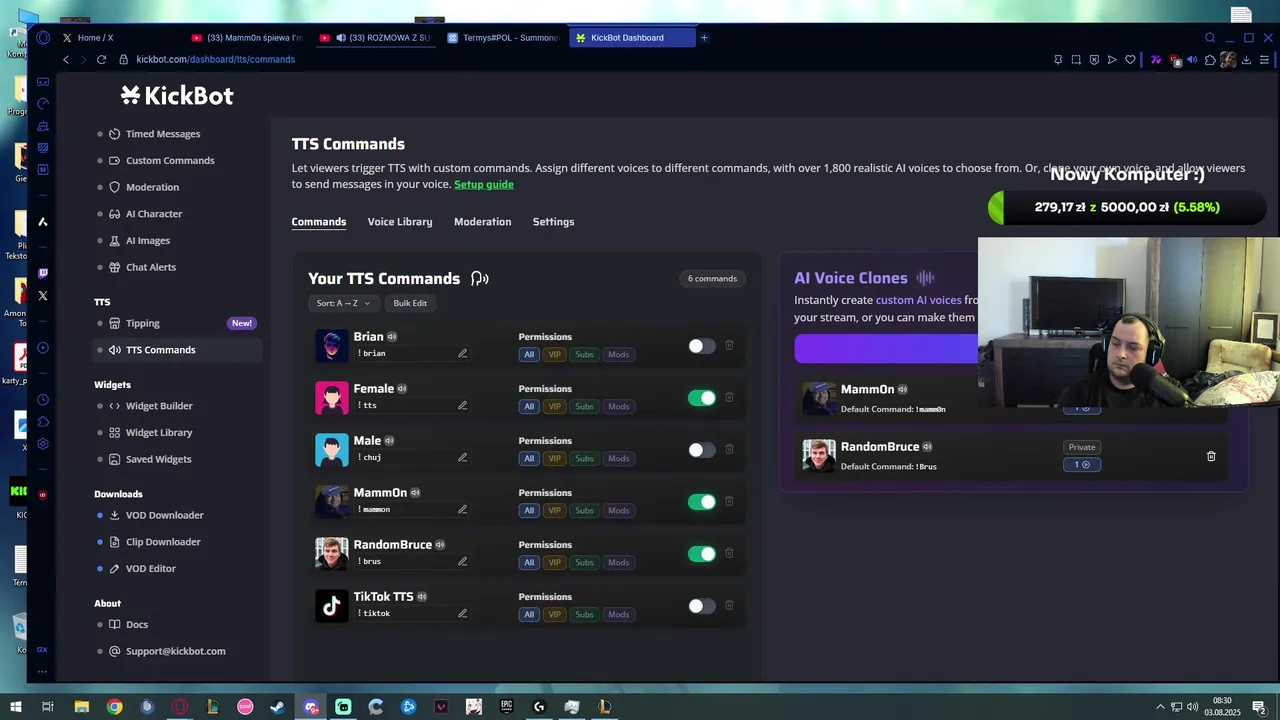Image resolution: width=1280 pixels, height=720 pixels.
Task: Click the edit pencil for MammOn command
Action: click(462, 509)
